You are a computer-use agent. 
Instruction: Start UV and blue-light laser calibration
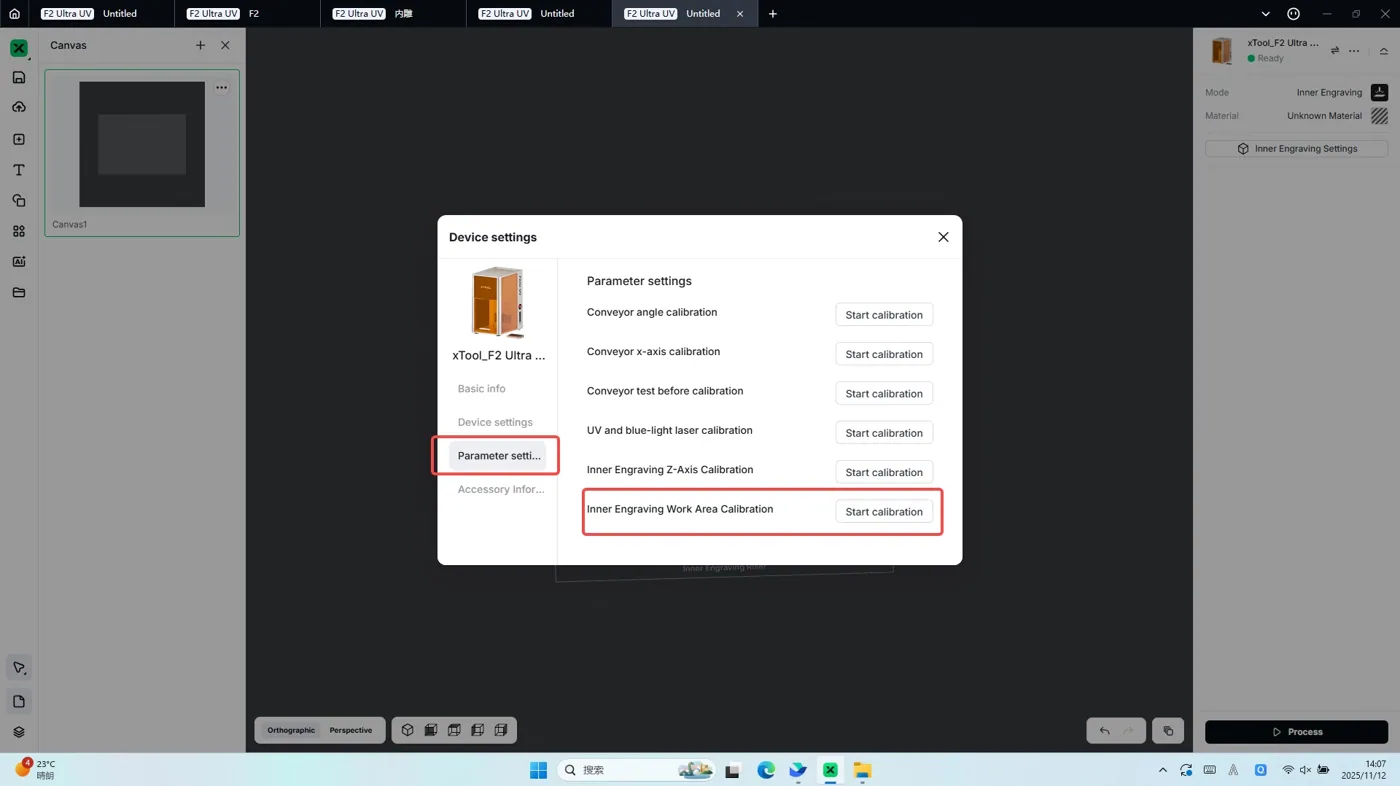884,433
